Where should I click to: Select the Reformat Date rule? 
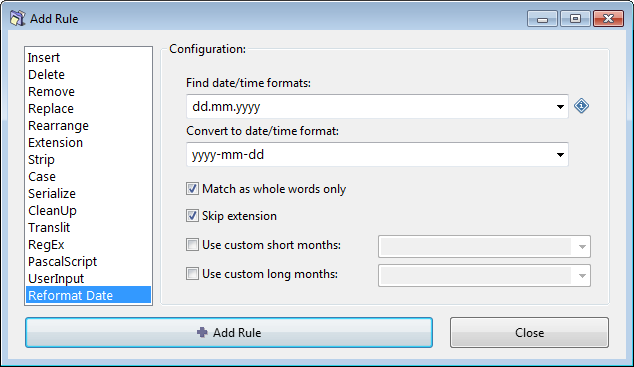(89, 295)
